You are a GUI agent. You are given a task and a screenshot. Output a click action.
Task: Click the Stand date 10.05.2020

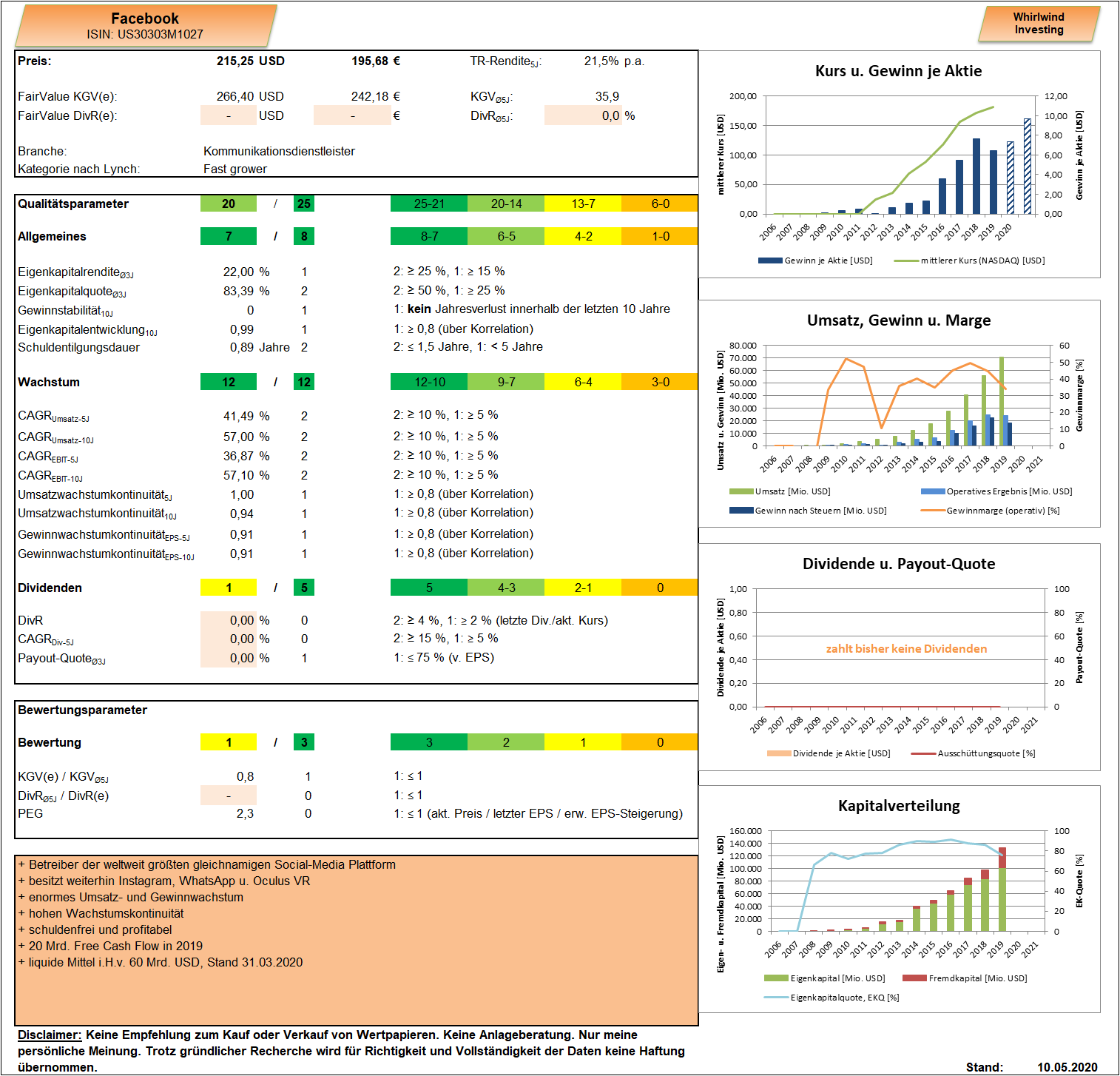tap(1067, 1067)
